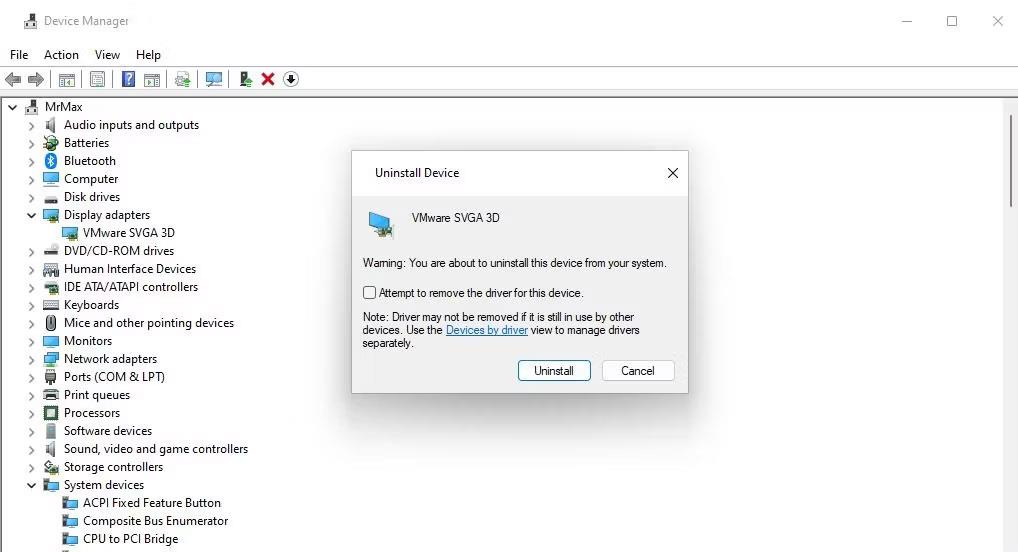Expand the Ports (COM & LPT) node
1018x552 pixels.
coord(31,377)
